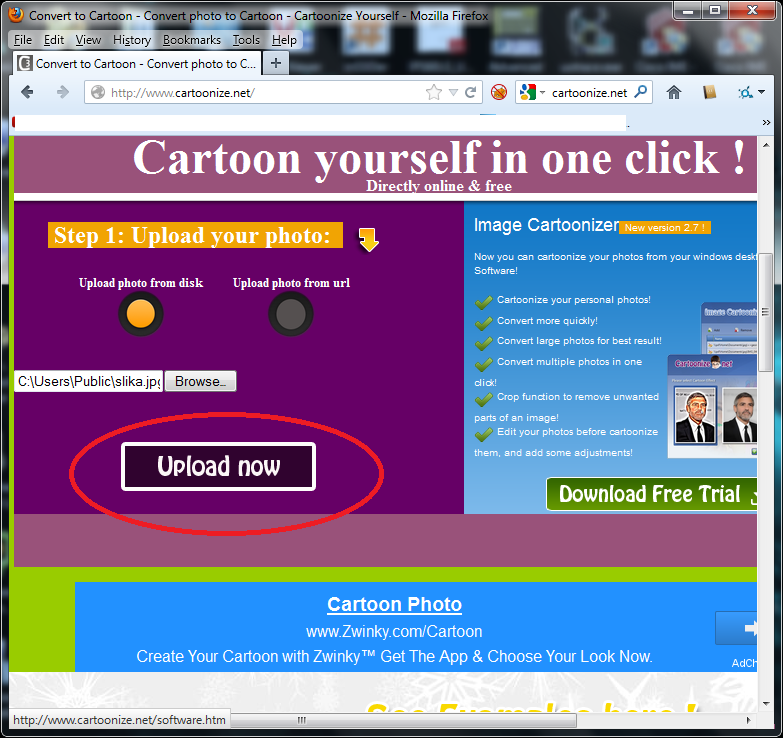Open the History menu
Viewport: 783px width, 738px height.
click(x=132, y=40)
